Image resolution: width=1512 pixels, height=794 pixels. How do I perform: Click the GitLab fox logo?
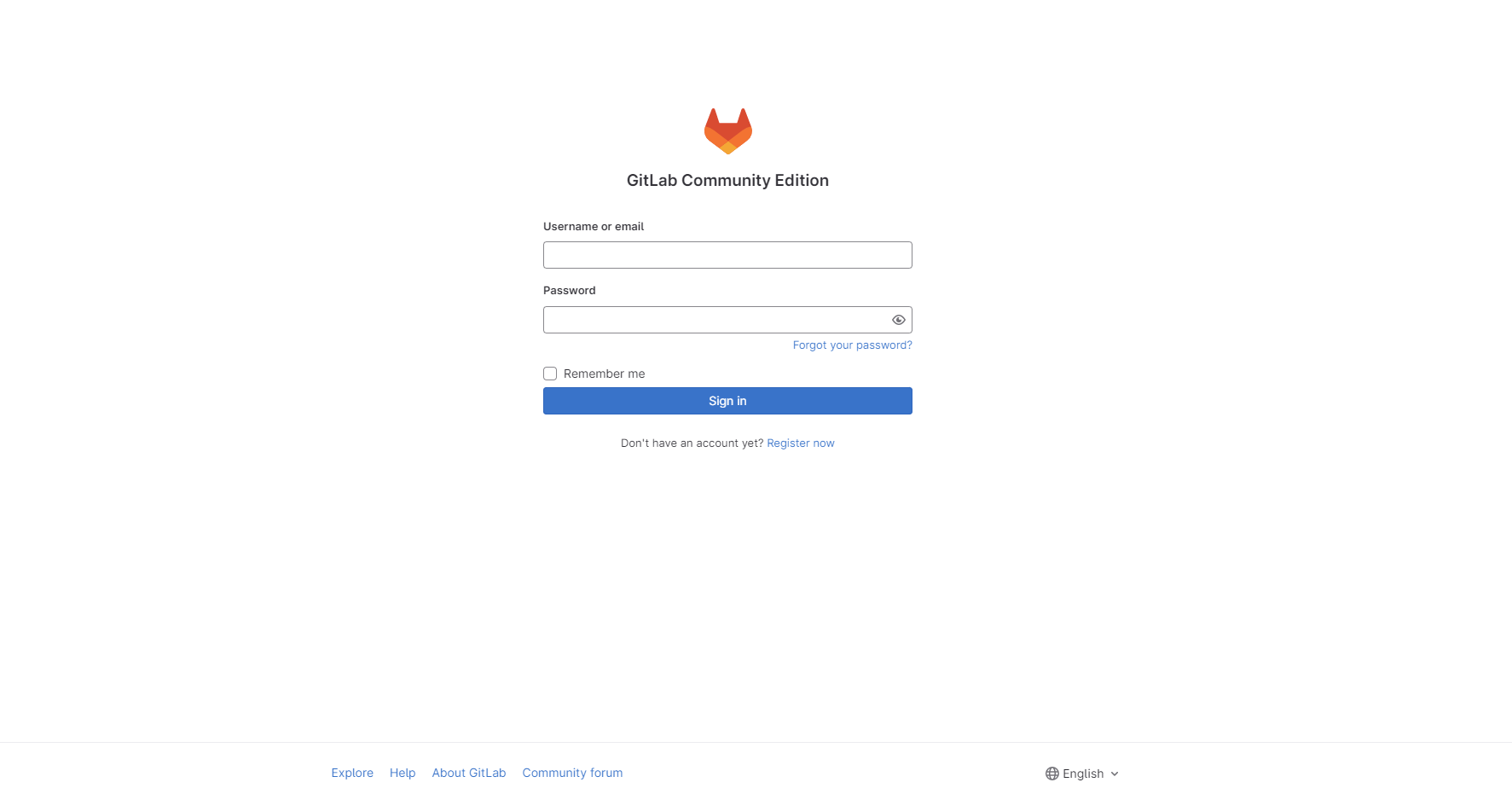[x=727, y=130]
